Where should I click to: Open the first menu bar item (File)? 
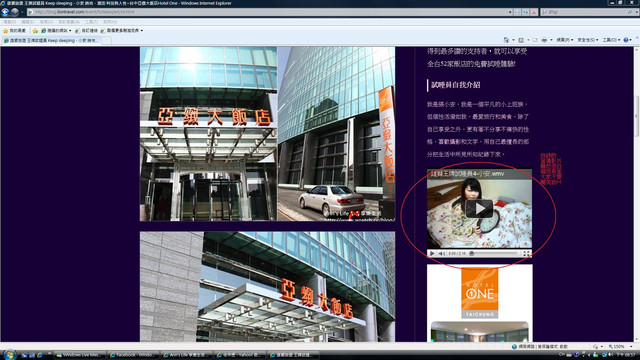pos(9,22)
